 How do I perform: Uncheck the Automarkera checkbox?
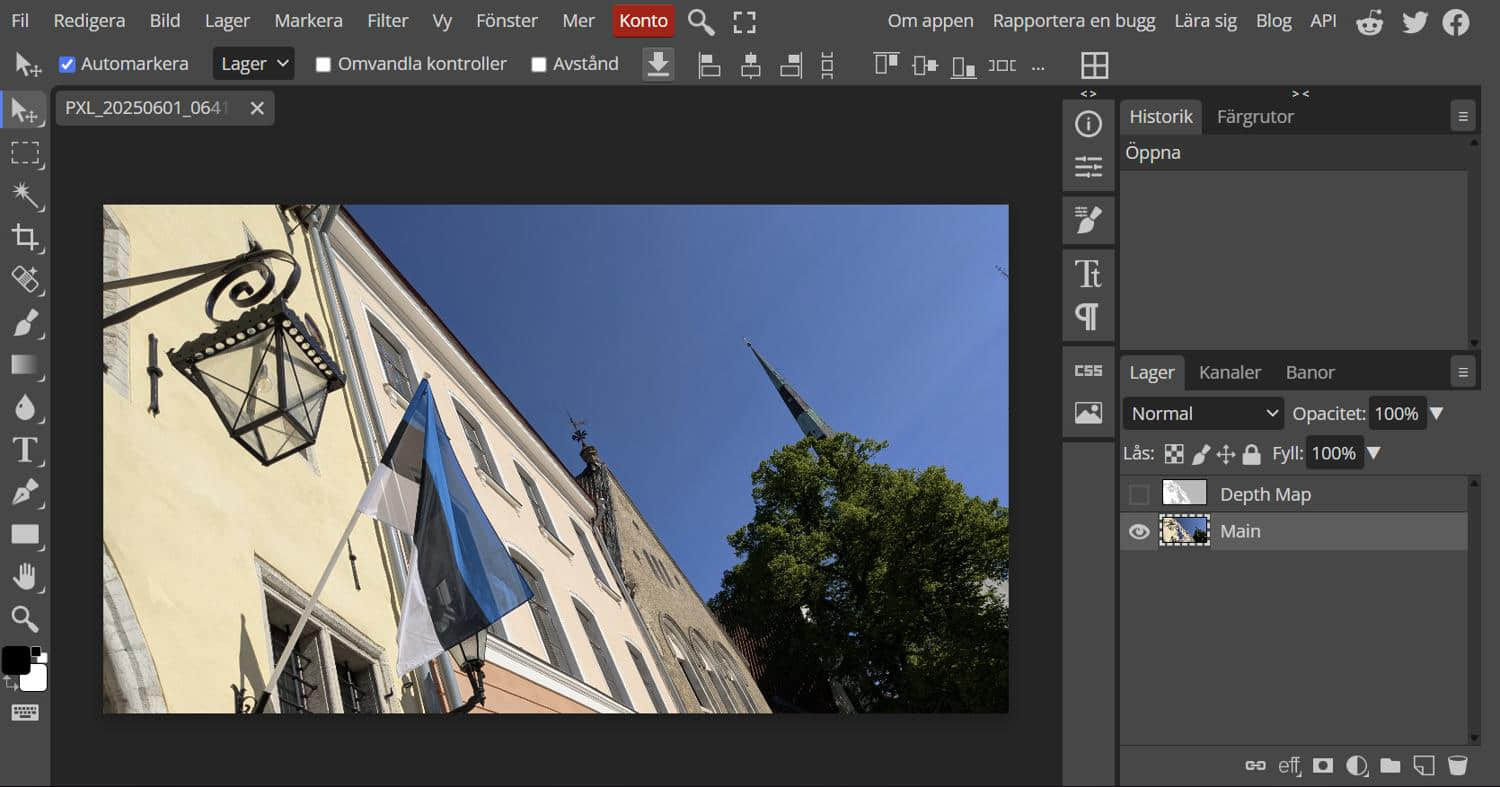(67, 64)
